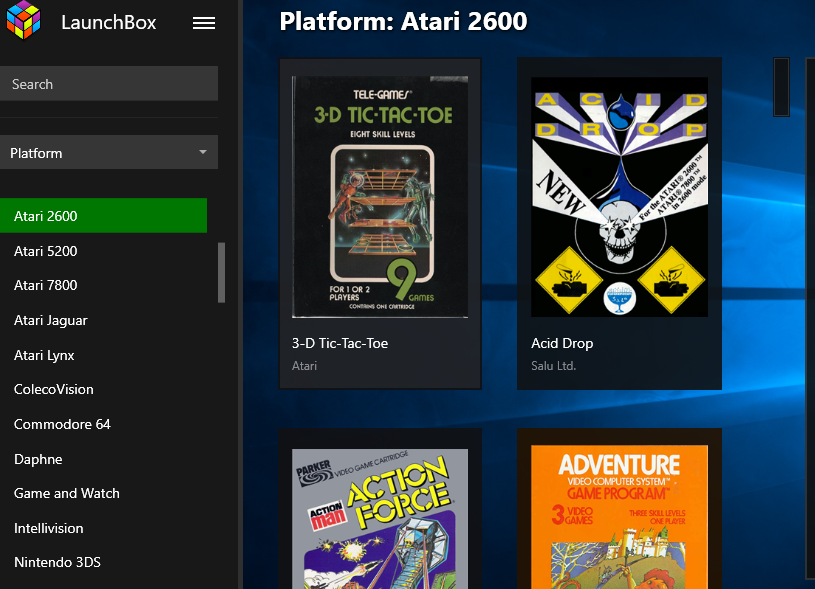
Task: Click the 3-D Tic-Tac-Toe box art
Action: [380, 197]
